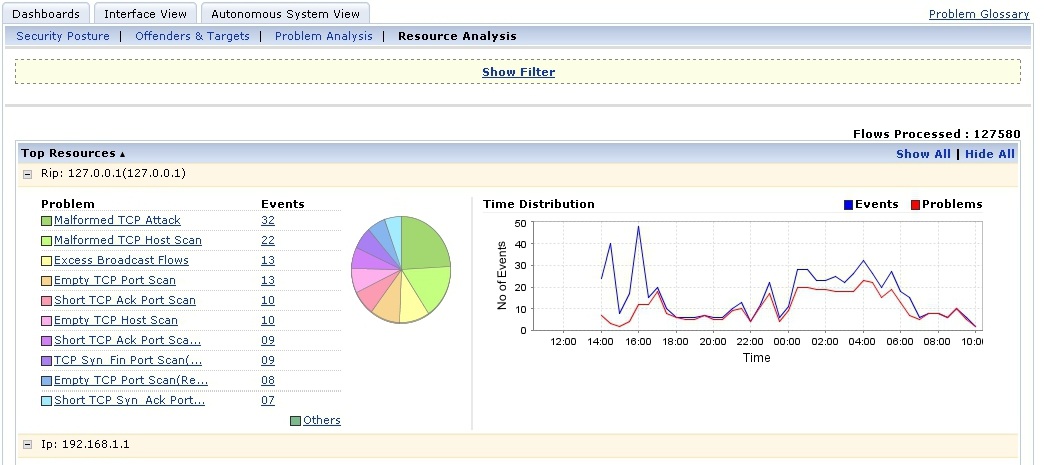The image size is (1044, 465).
Task: Click the TCP Syn Fin Port Scan swatch
Action: [46, 360]
